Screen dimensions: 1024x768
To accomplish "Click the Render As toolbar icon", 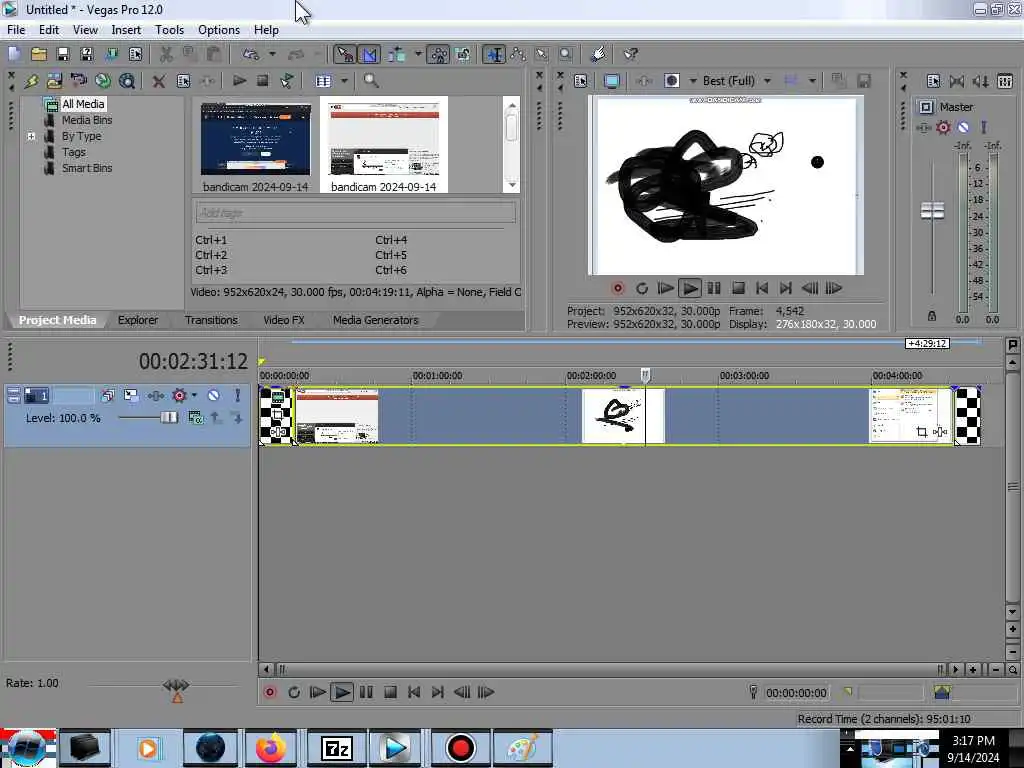I will (111, 54).
